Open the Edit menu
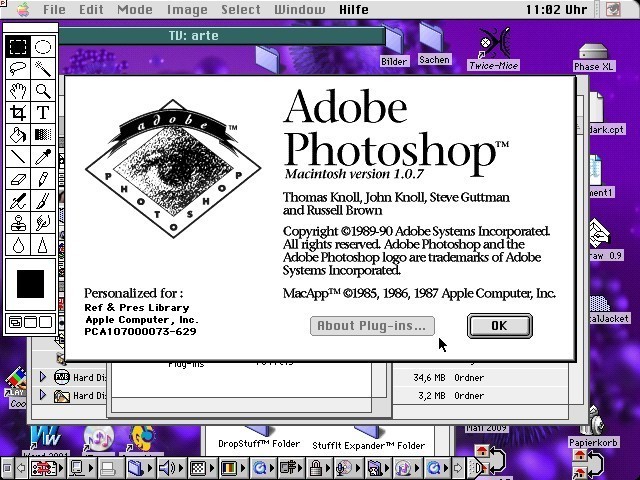Screen dimensions: 640x480 click(x=91, y=9)
